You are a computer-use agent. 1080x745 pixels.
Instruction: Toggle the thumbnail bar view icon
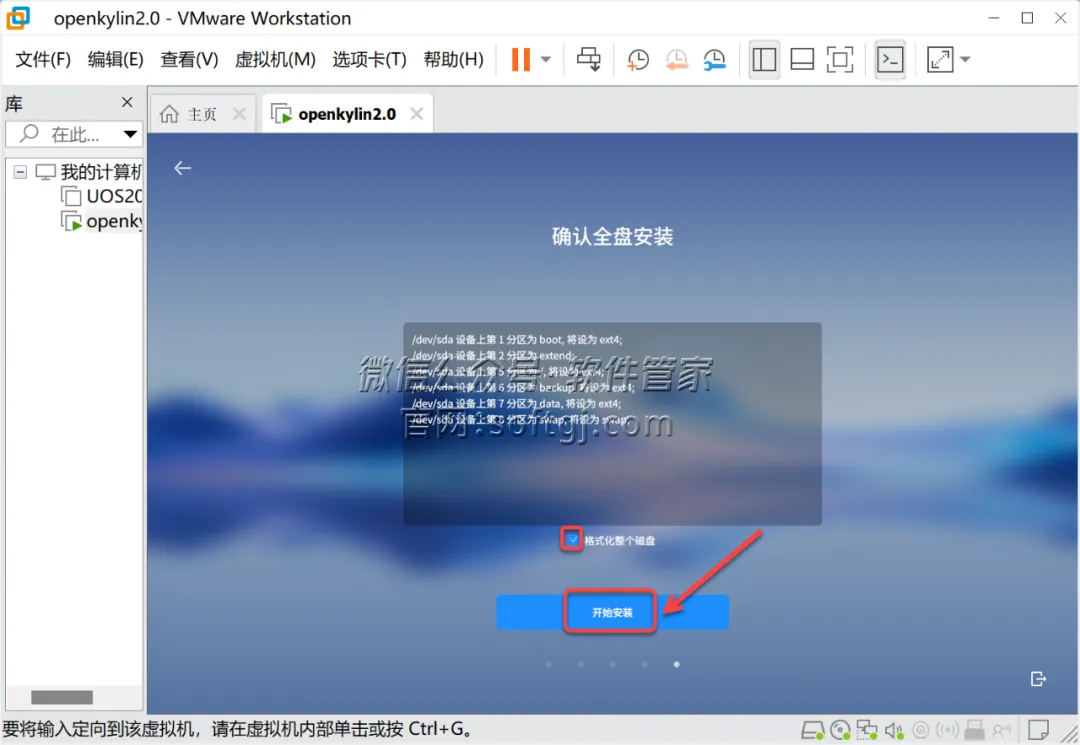coord(802,59)
